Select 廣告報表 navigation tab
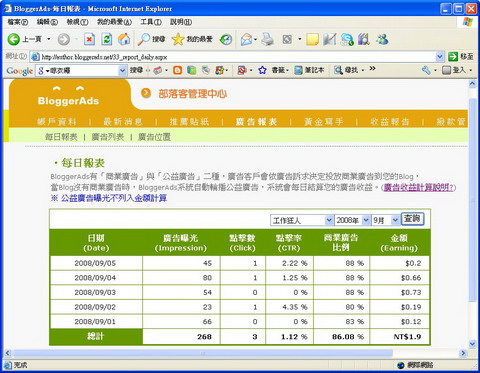The height and width of the screenshot is (373, 480). click(x=257, y=122)
